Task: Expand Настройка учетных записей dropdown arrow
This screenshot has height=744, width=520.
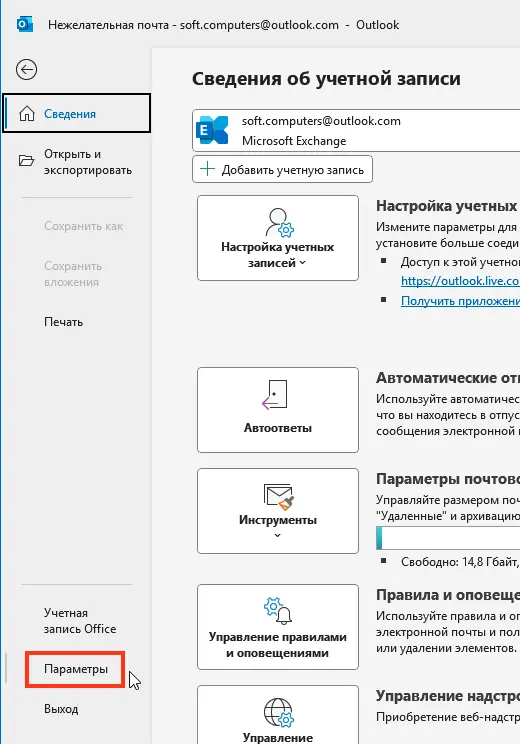Action: tap(303, 263)
